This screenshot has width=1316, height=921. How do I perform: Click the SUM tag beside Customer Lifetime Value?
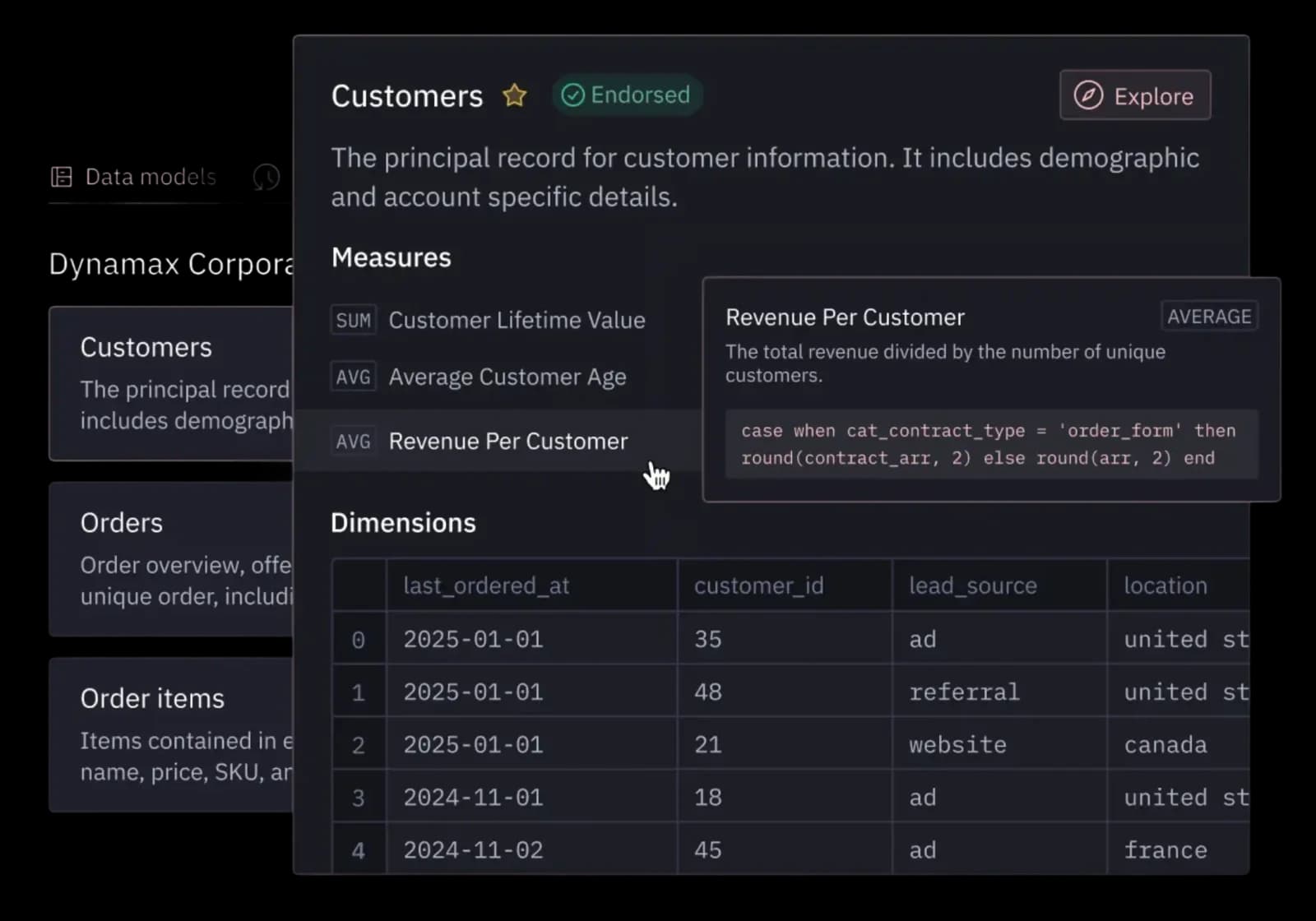[x=353, y=320]
